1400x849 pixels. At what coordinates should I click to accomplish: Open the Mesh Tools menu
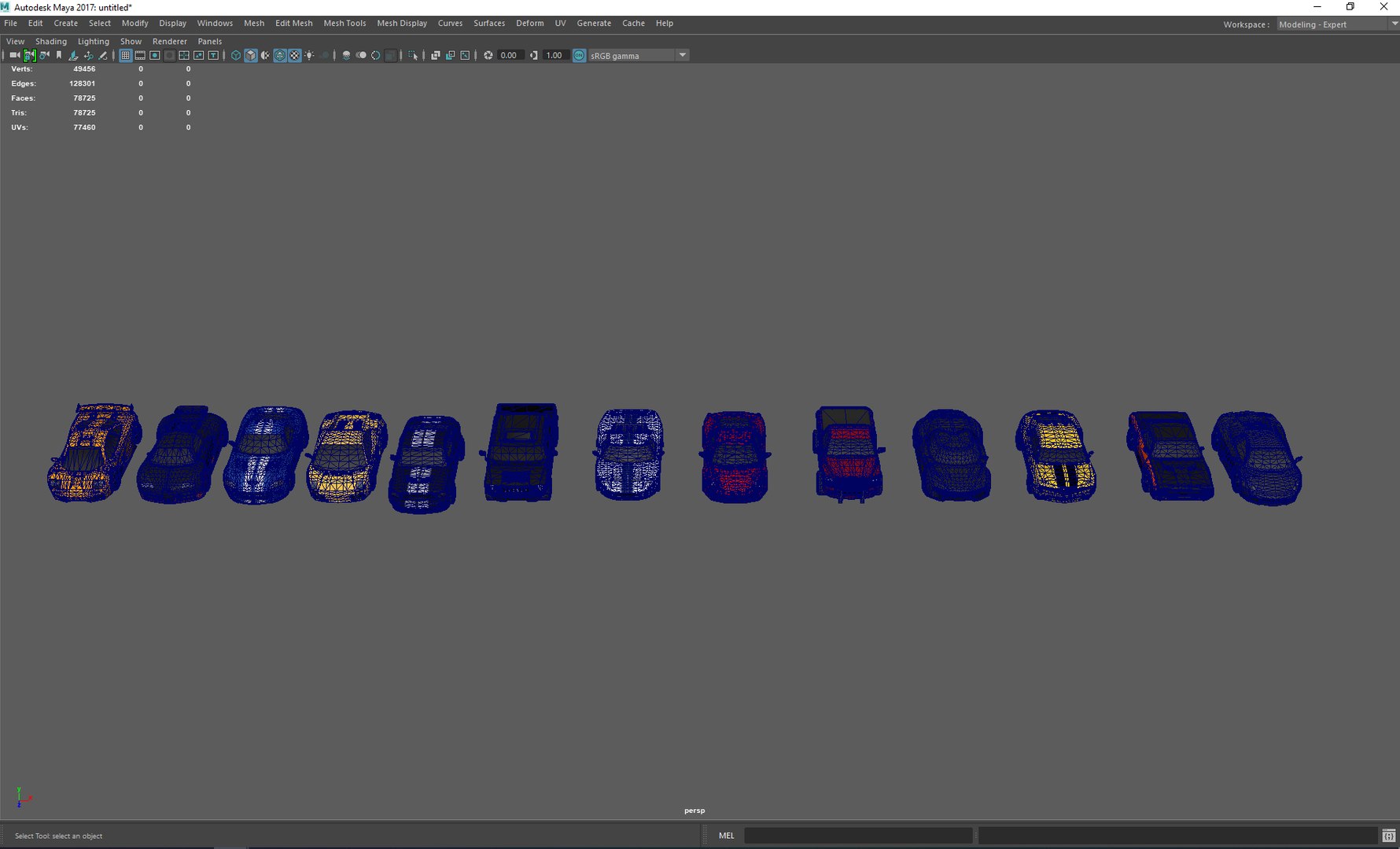pos(344,24)
